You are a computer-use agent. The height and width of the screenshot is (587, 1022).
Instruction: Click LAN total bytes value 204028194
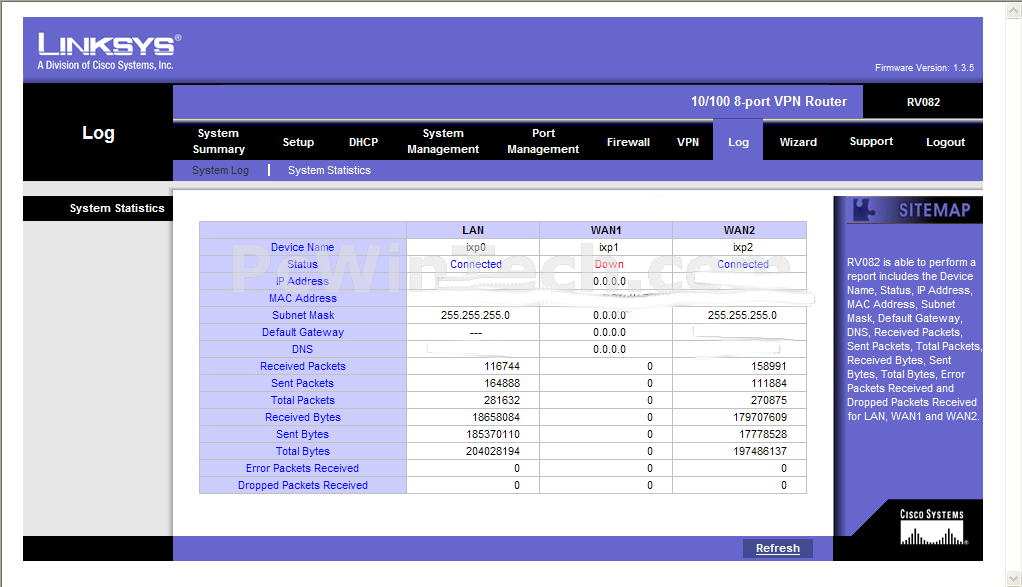[493, 451]
